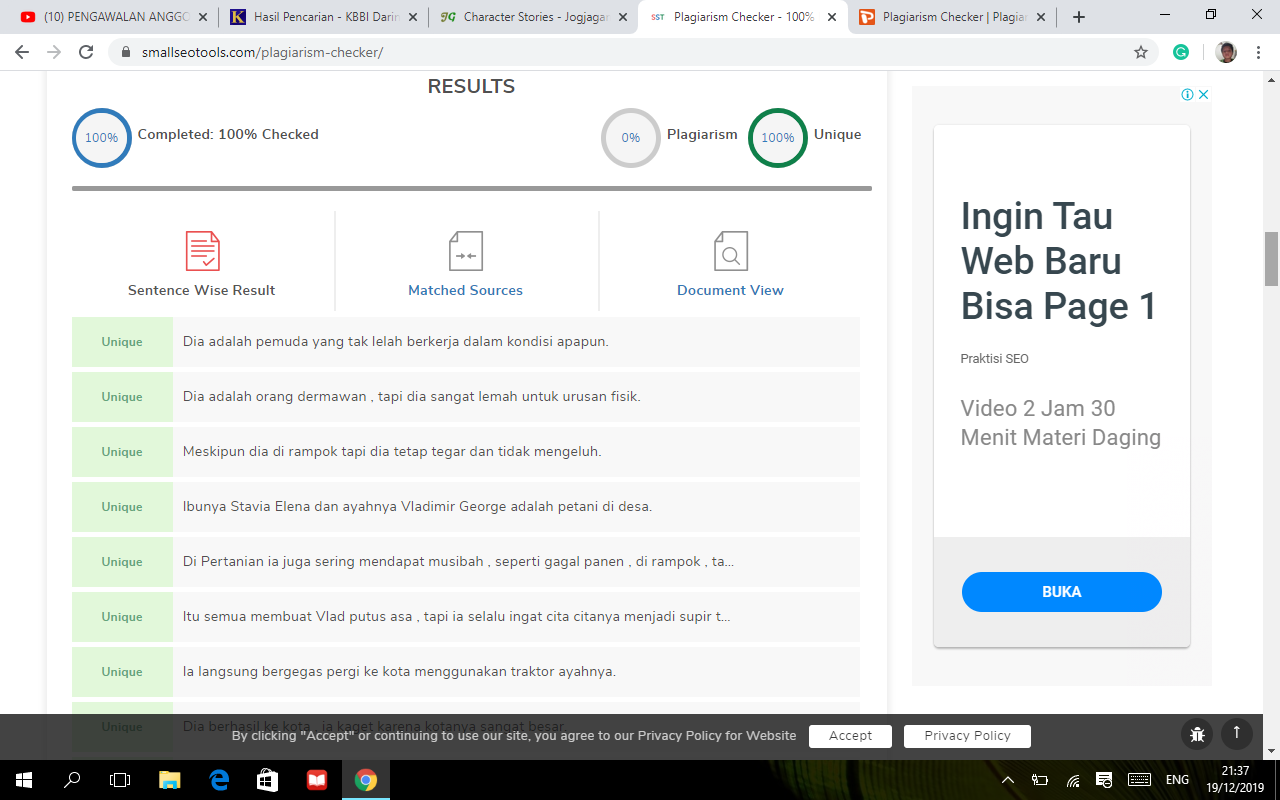Click the ENG language indicator in tray
This screenshot has height=800, width=1280.
tap(1177, 780)
